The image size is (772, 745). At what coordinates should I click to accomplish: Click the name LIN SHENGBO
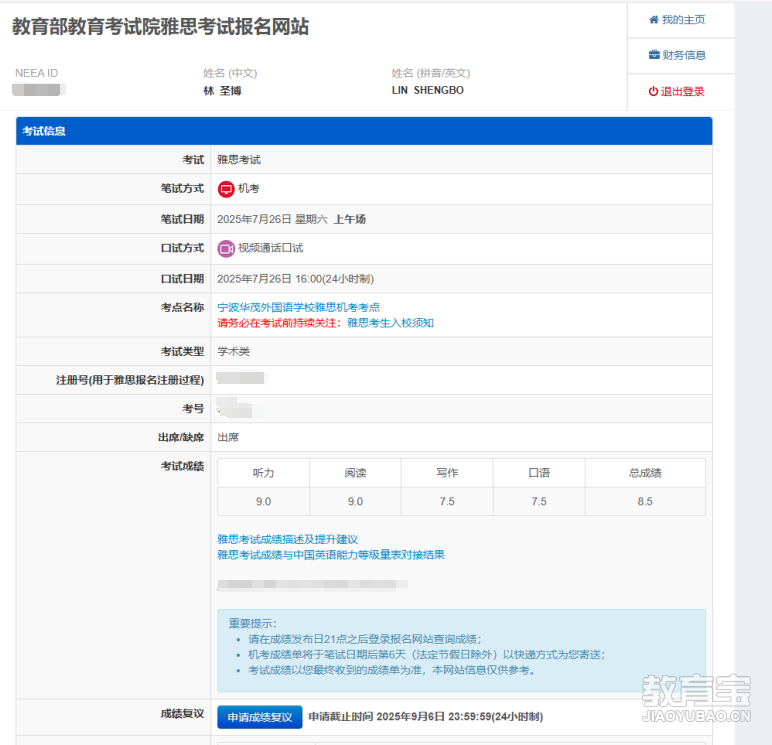pos(428,90)
